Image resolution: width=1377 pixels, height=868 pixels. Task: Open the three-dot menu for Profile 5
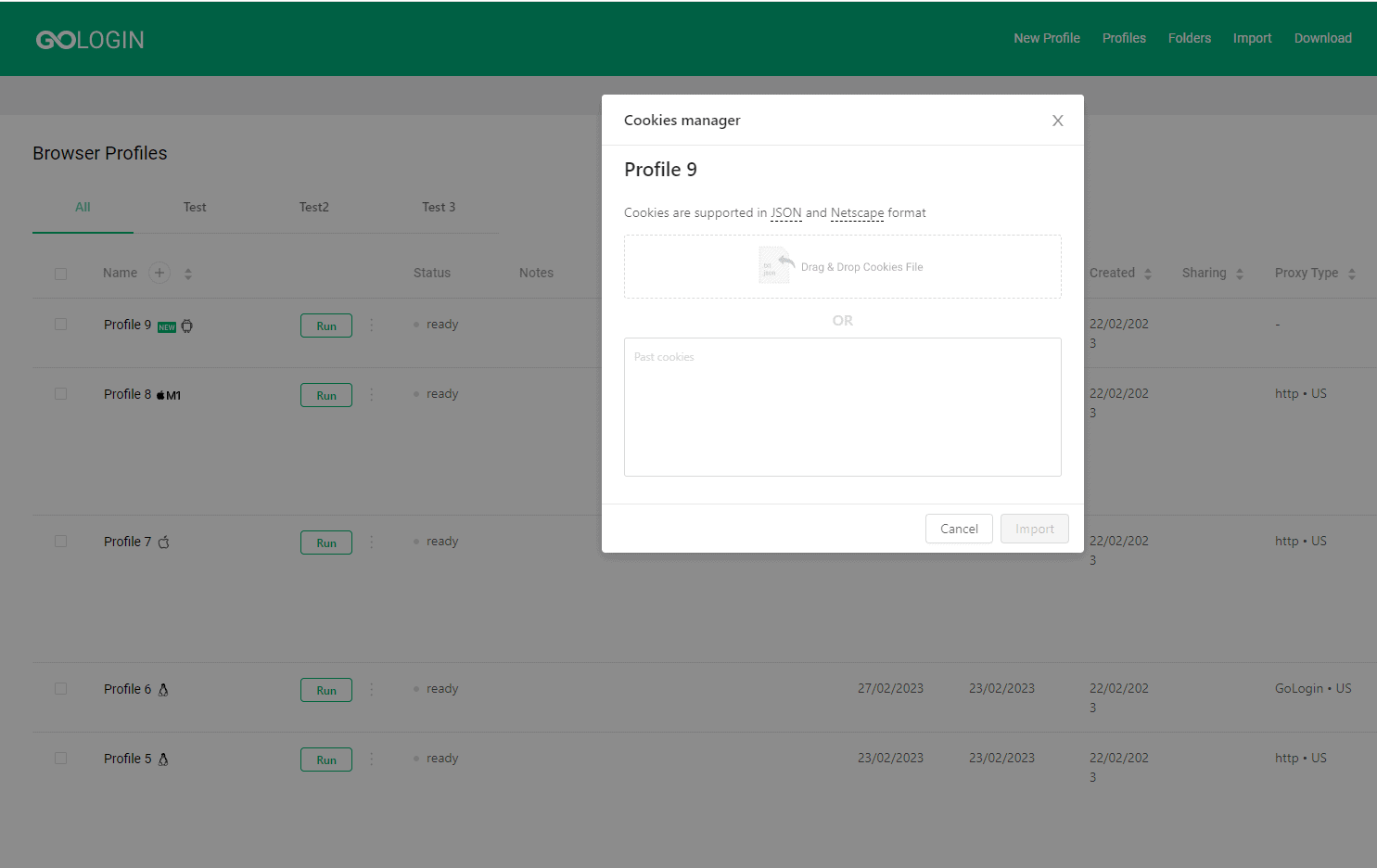pos(372,759)
